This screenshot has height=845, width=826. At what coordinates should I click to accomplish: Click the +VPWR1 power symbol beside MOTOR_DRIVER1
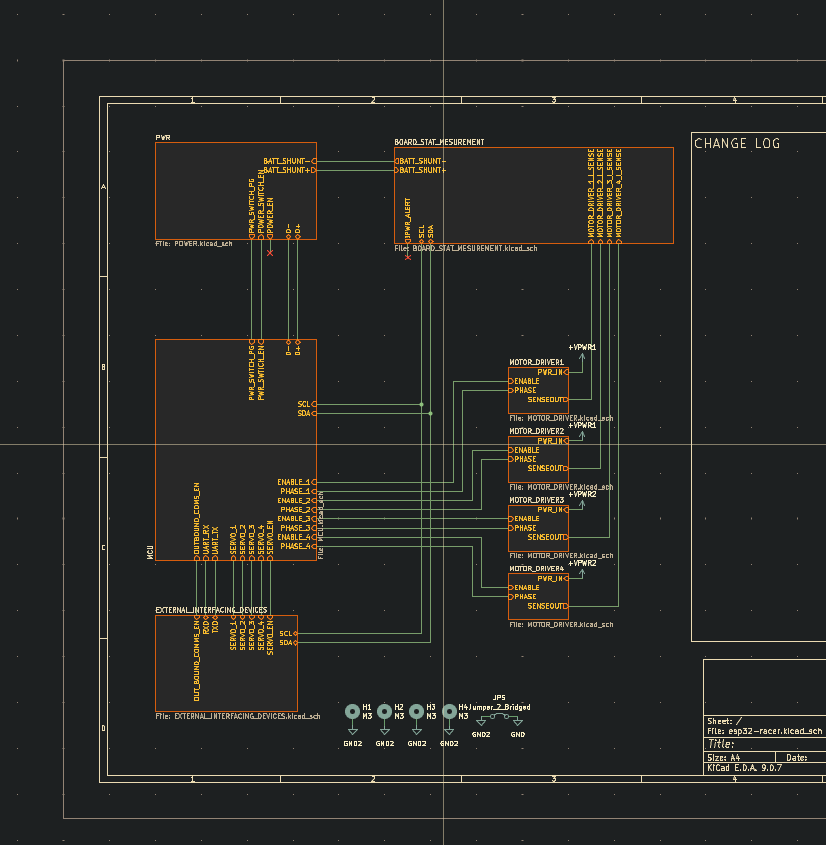point(582,352)
